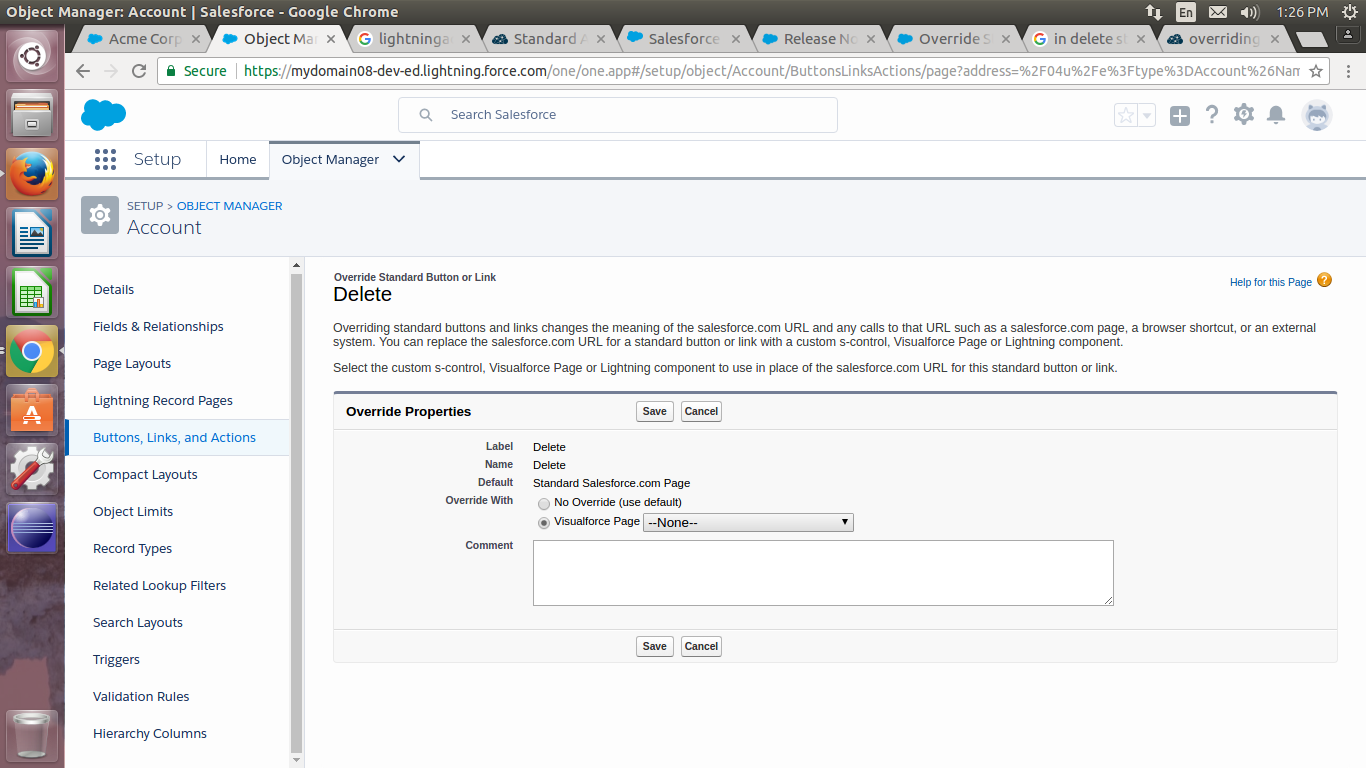Open the Setup gear menu in Salesforce header

(1244, 115)
